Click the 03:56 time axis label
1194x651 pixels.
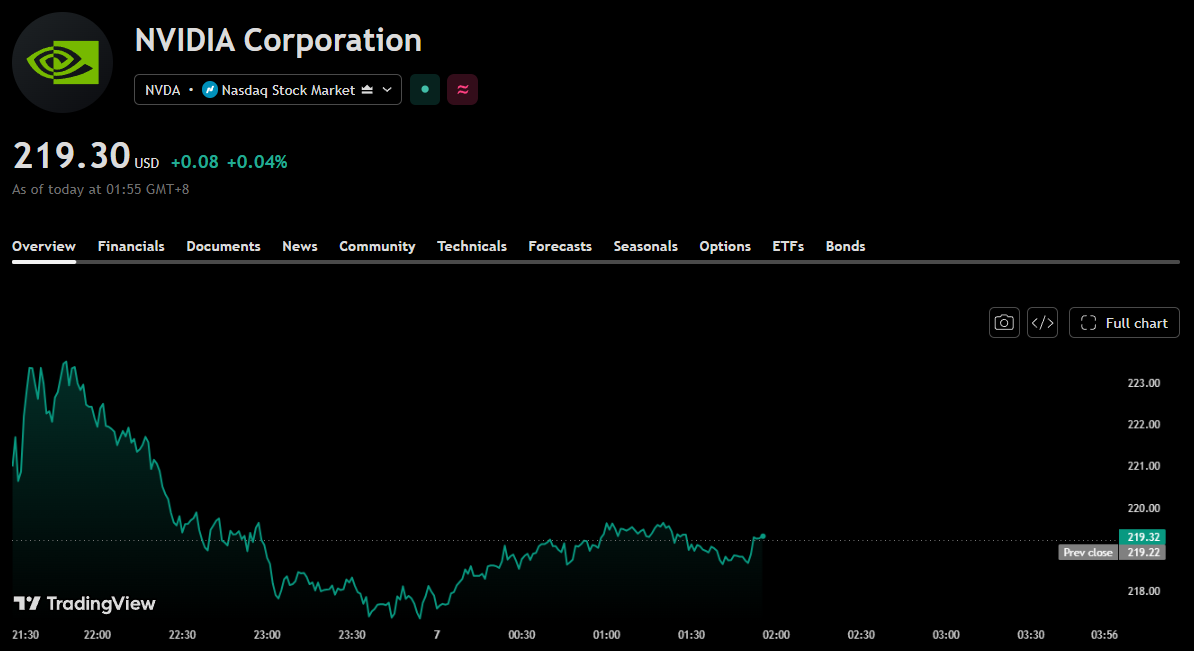1104,634
